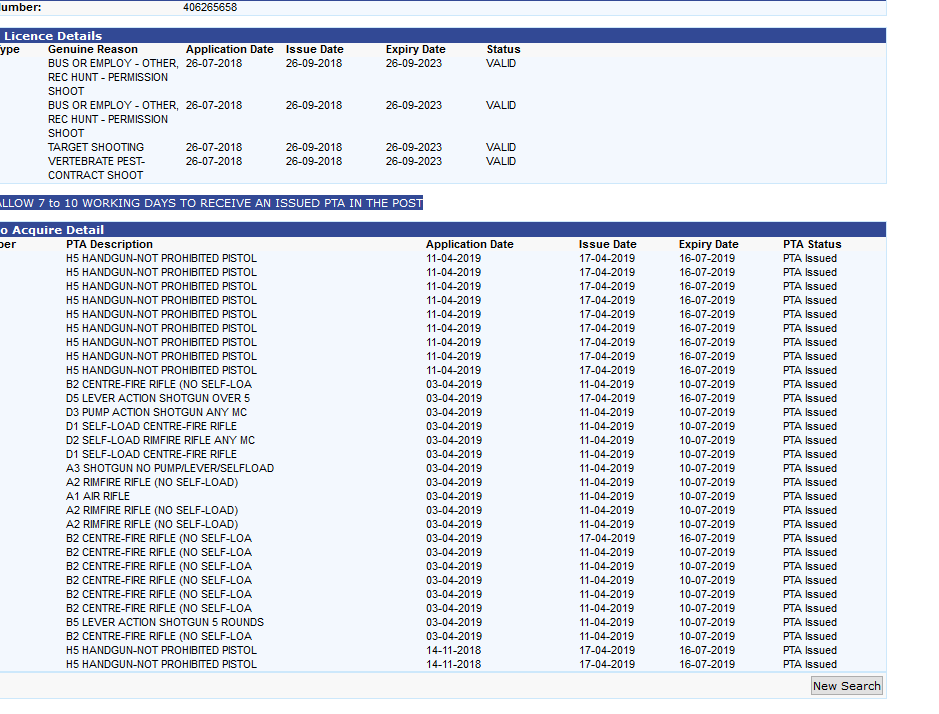Click the PTA Status column header

click(x=812, y=244)
